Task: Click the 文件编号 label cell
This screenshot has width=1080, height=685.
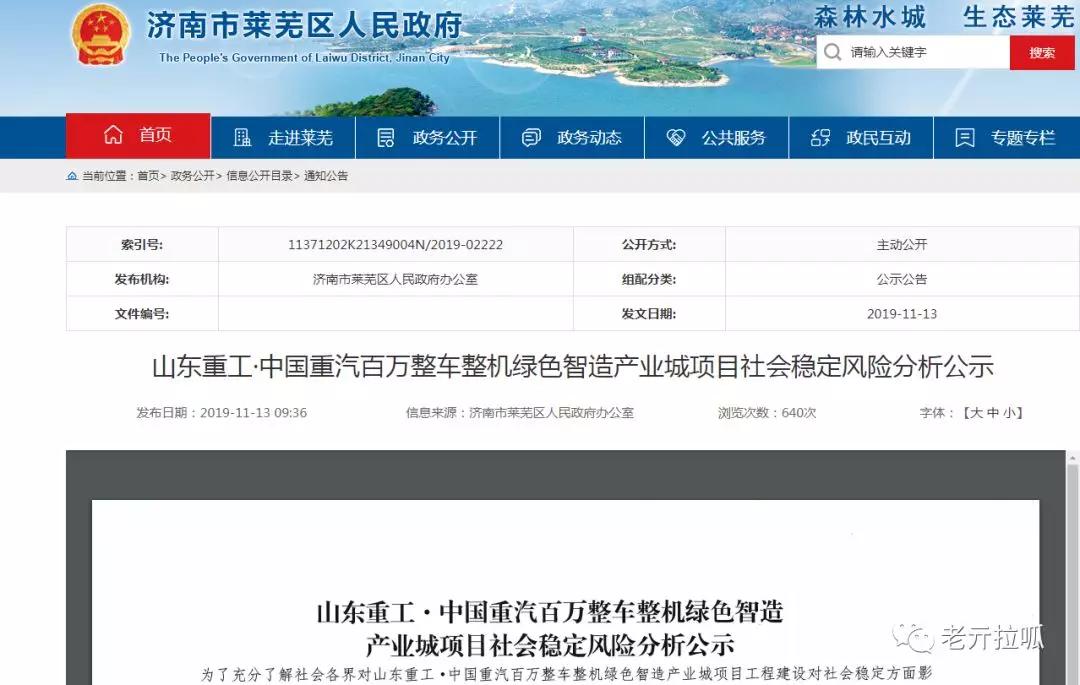Action: tap(142, 314)
